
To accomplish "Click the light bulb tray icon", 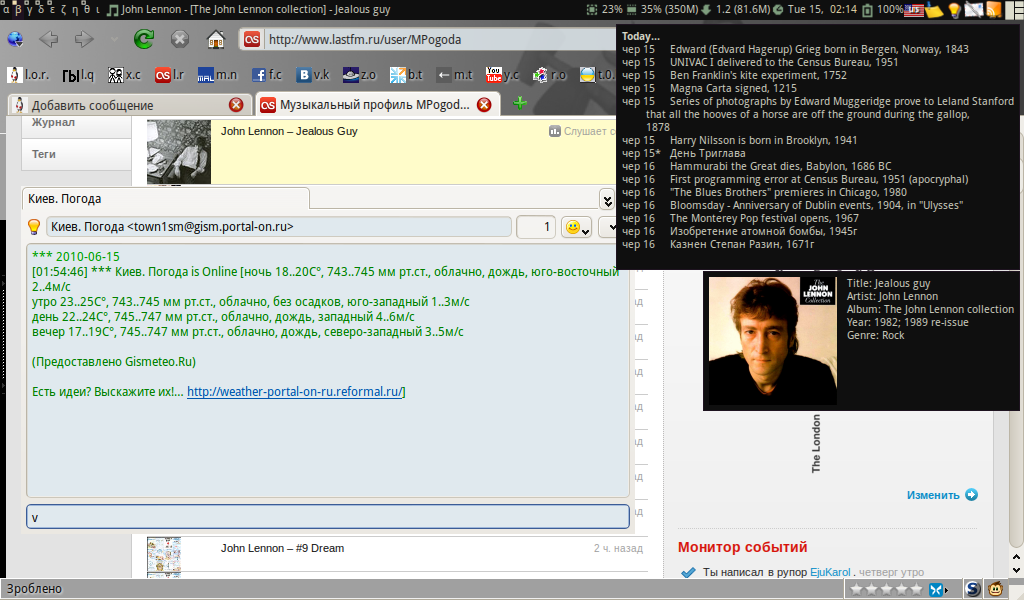I will point(954,10).
